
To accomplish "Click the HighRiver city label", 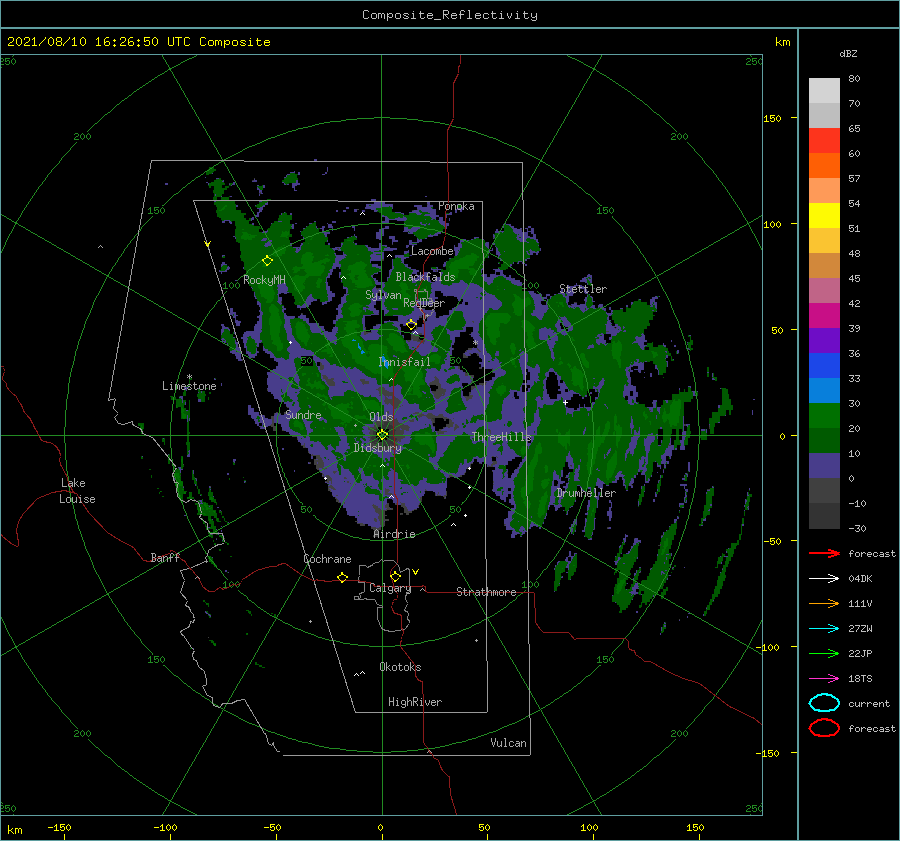I will coord(414,702).
